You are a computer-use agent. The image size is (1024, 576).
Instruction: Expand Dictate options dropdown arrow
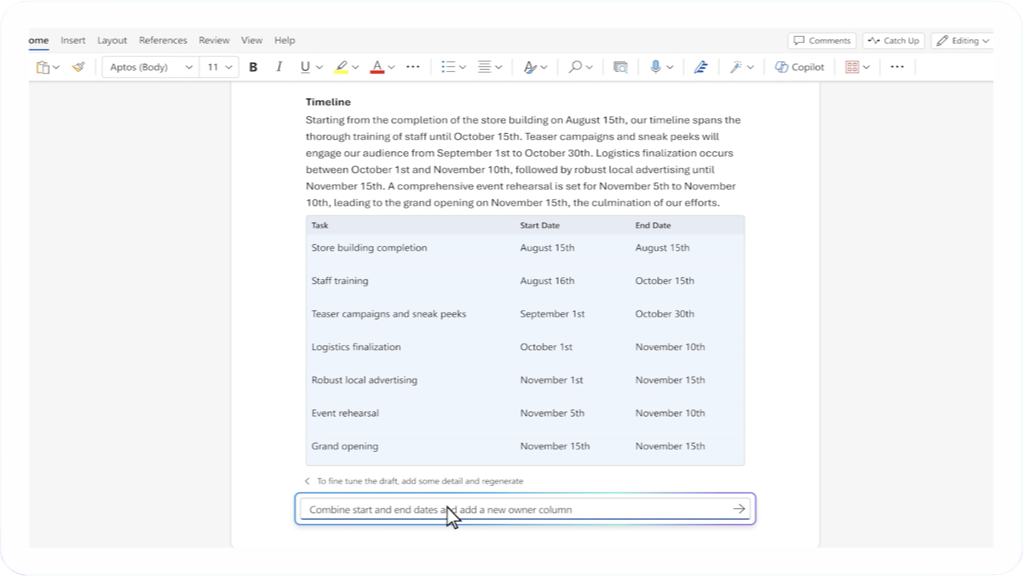tap(670, 67)
